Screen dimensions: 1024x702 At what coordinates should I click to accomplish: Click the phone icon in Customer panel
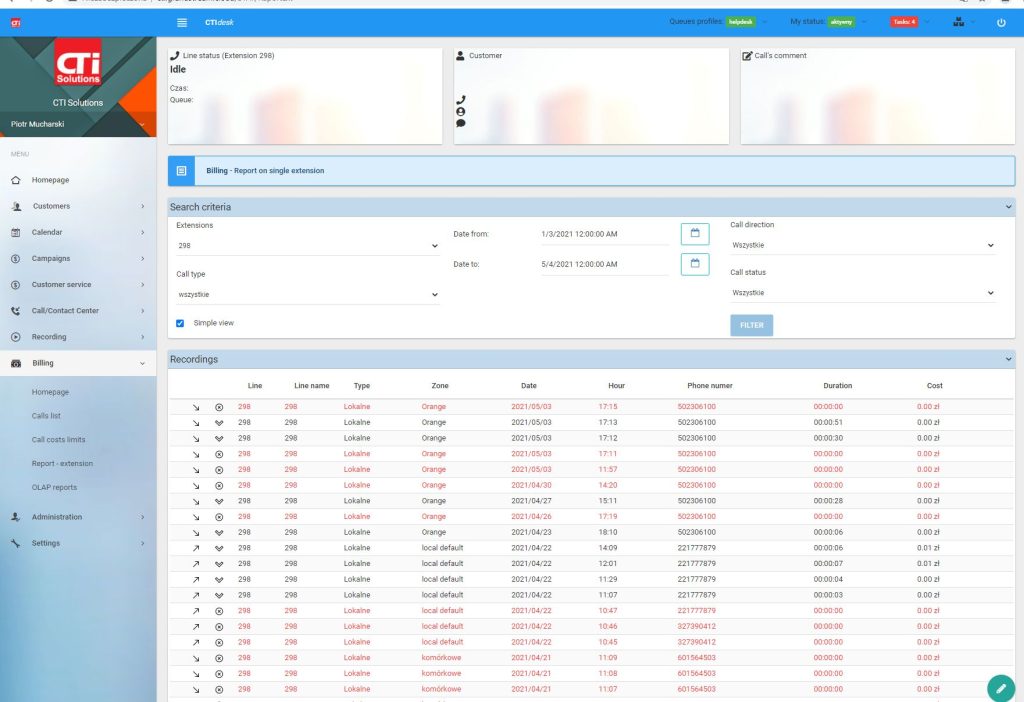pos(461,100)
